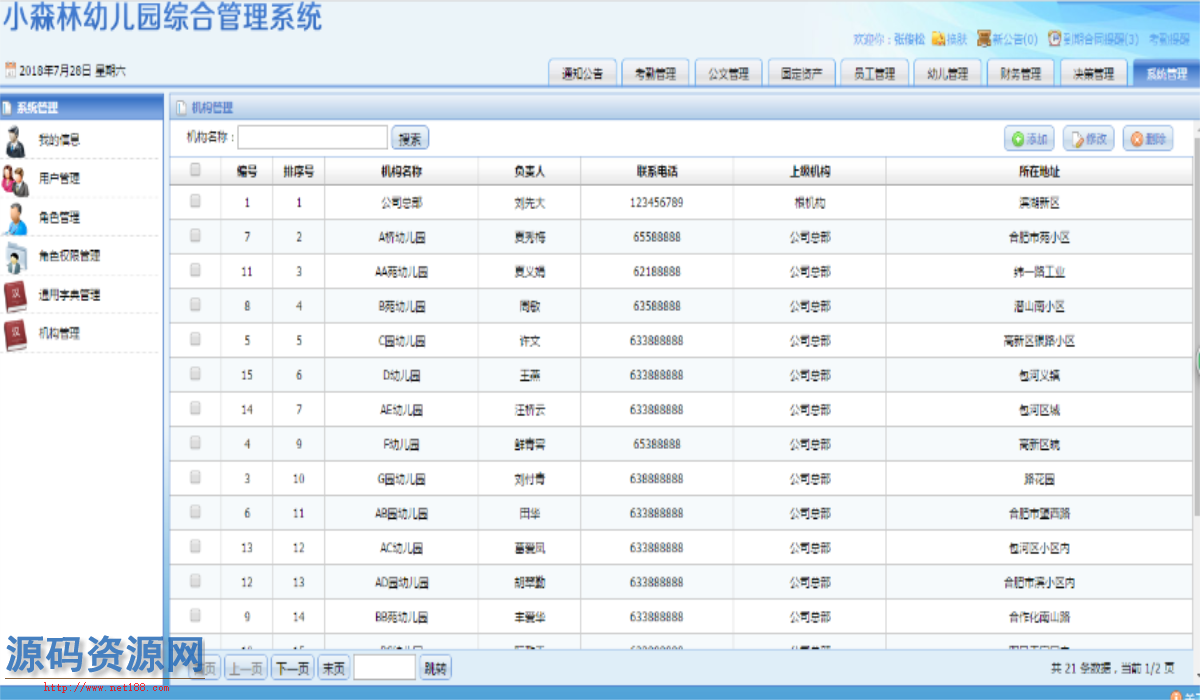Select the checkbox for the D幼儿园 row
This screenshot has height=700, width=1200.
pyautogui.click(x=195, y=374)
